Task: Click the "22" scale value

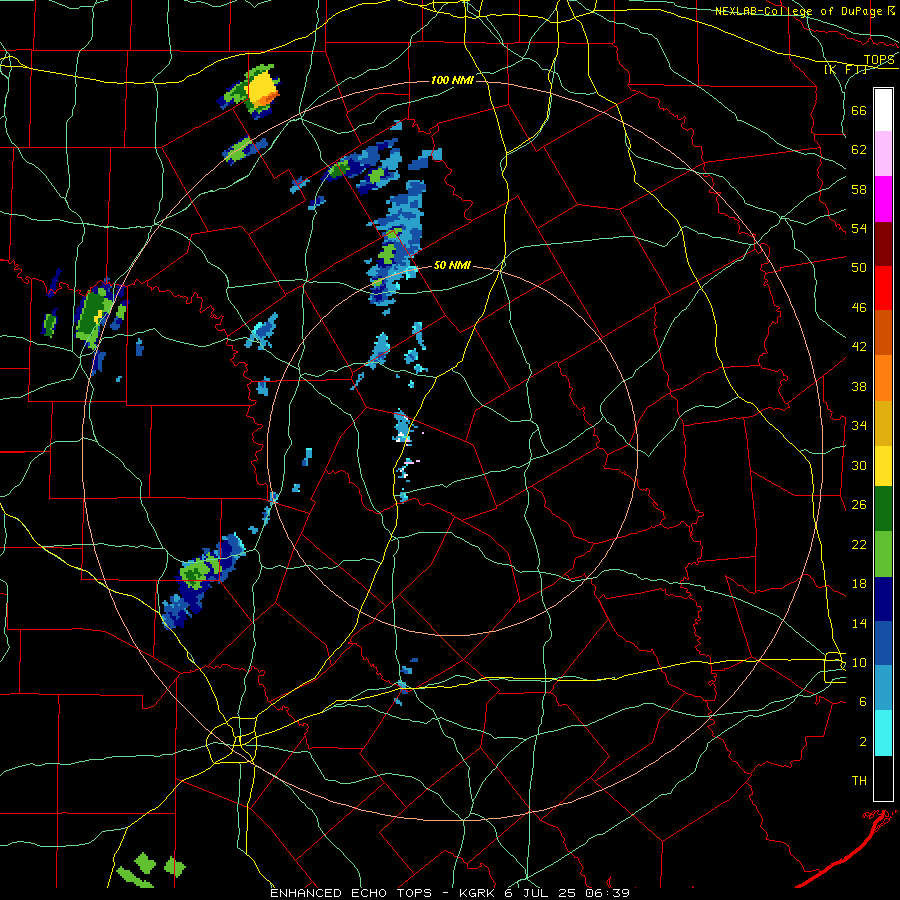Action: 859,545
